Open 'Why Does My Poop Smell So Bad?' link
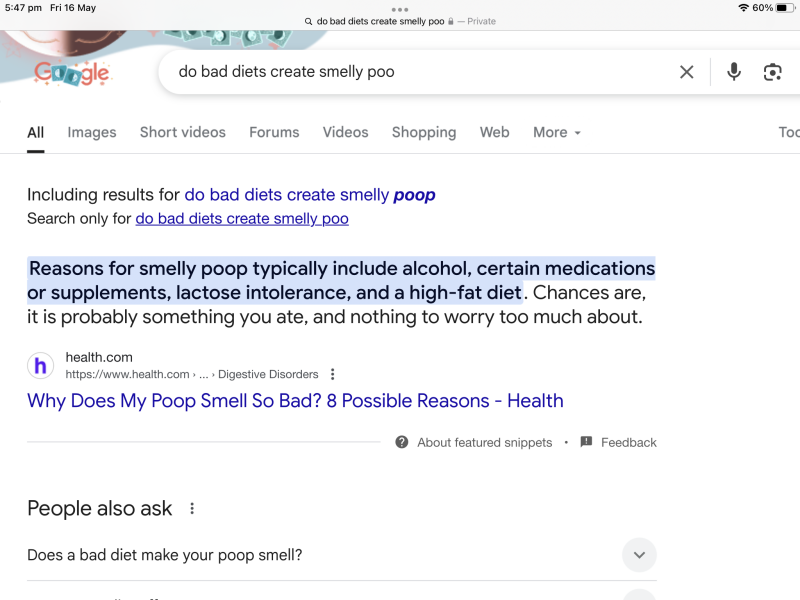The height and width of the screenshot is (600, 800). 295,401
